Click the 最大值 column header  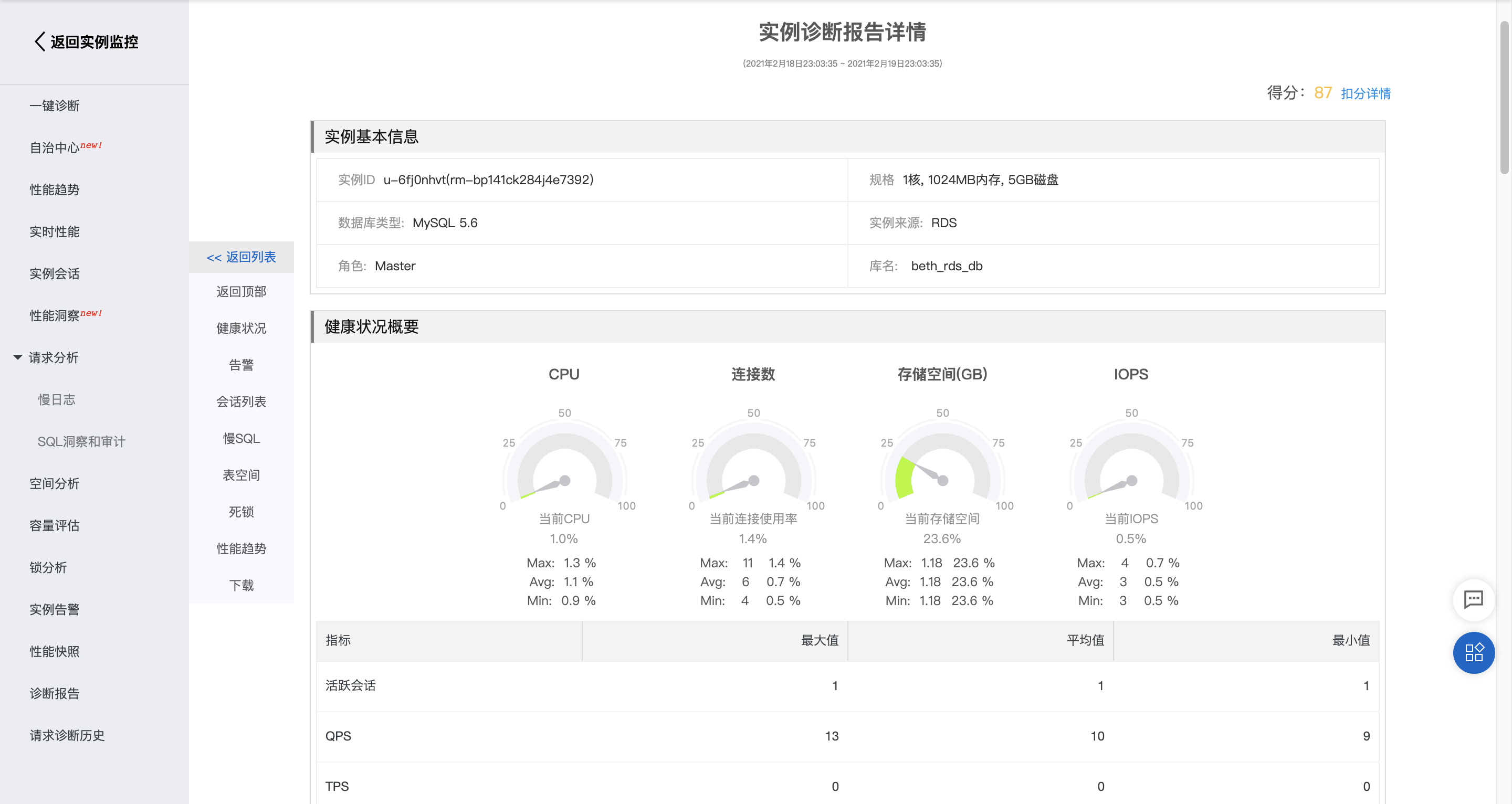820,640
